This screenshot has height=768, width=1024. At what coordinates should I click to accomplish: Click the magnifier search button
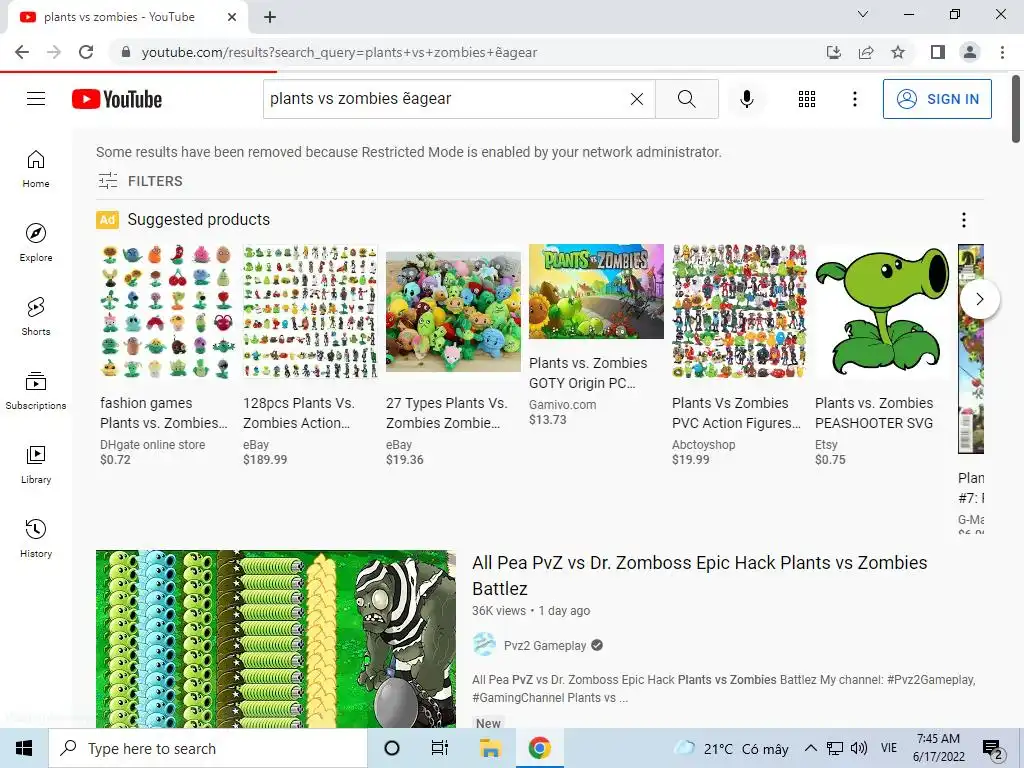686,99
